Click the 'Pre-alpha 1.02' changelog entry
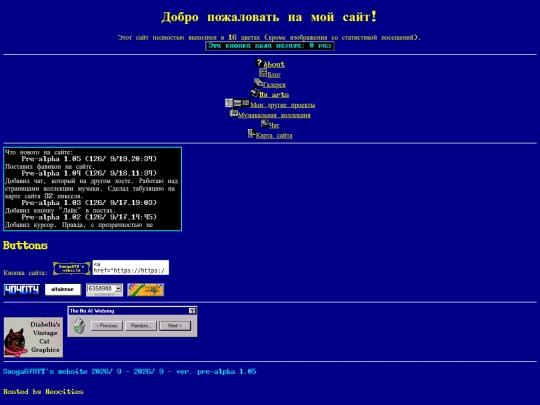This screenshot has width=540, height=405. [89, 217]
